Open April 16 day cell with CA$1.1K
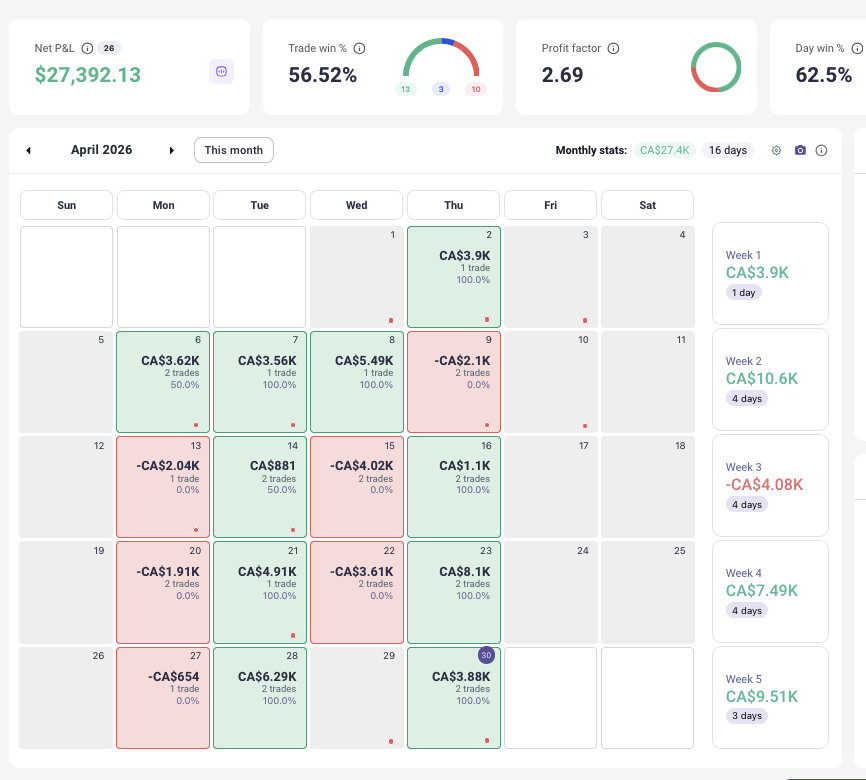Screen dimensions: 866x780 [x=453, y=487]
